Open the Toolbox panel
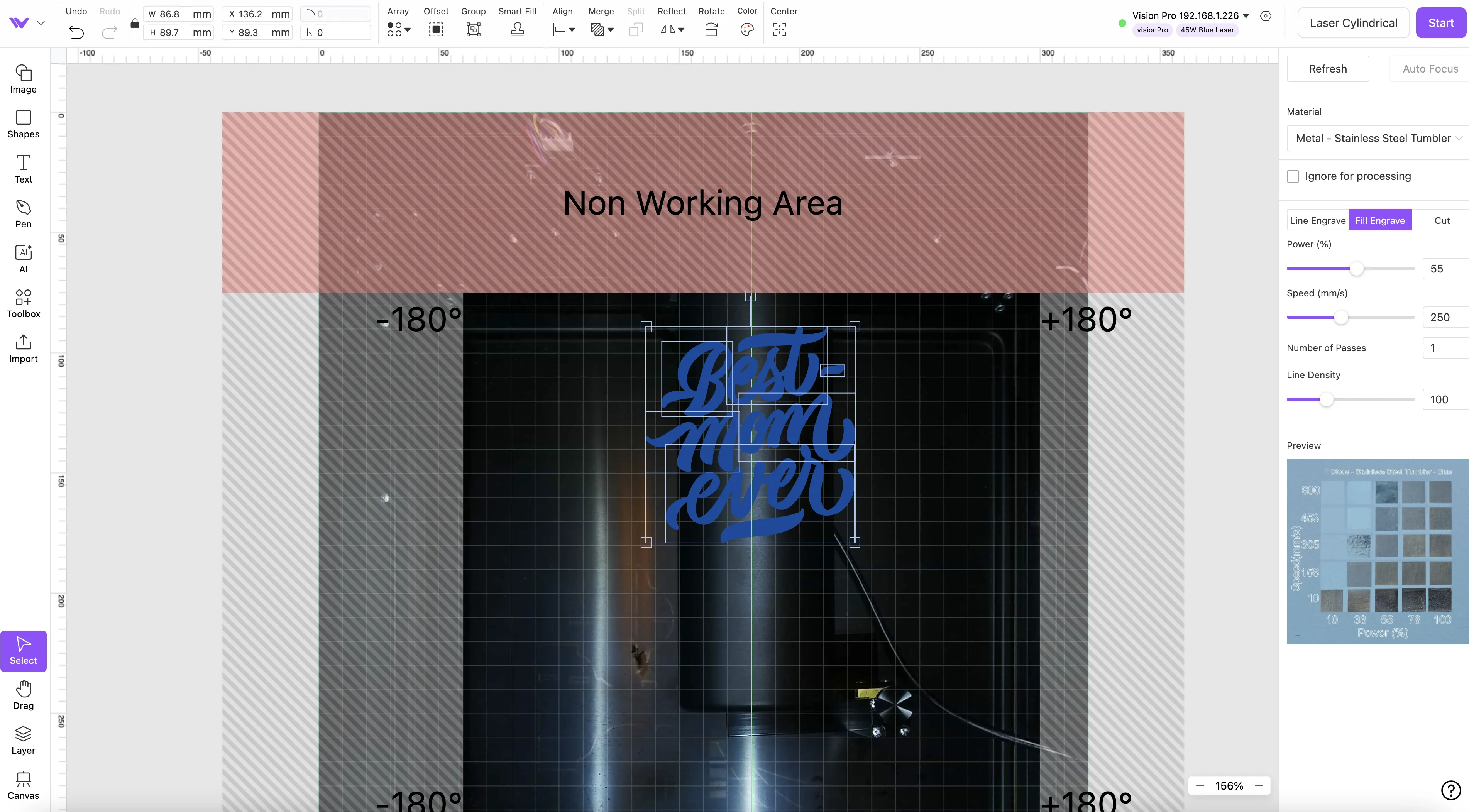 tap(24, 303)
